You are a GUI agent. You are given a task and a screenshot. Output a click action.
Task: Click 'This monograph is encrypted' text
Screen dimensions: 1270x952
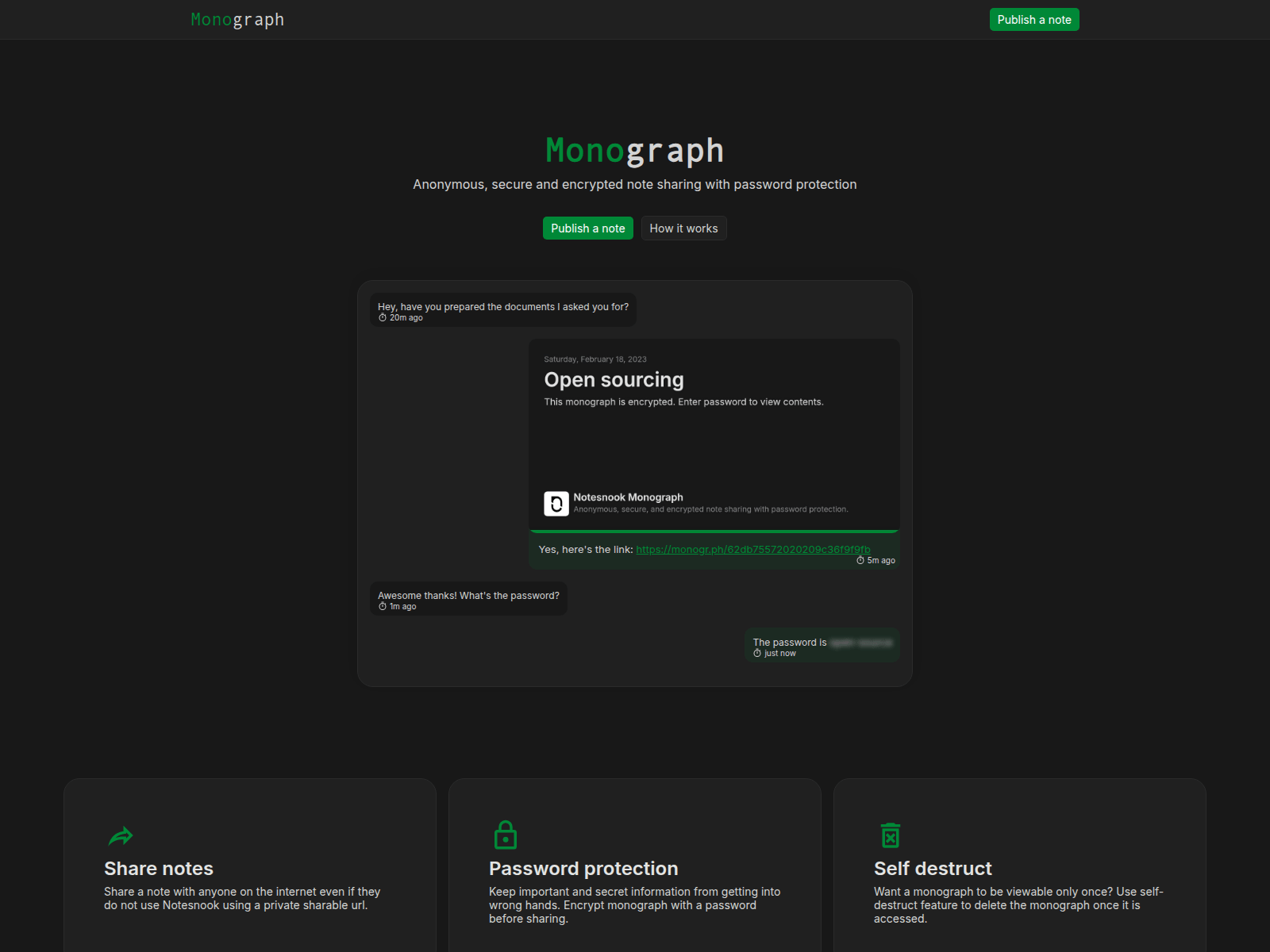click(x=683, y=402)
